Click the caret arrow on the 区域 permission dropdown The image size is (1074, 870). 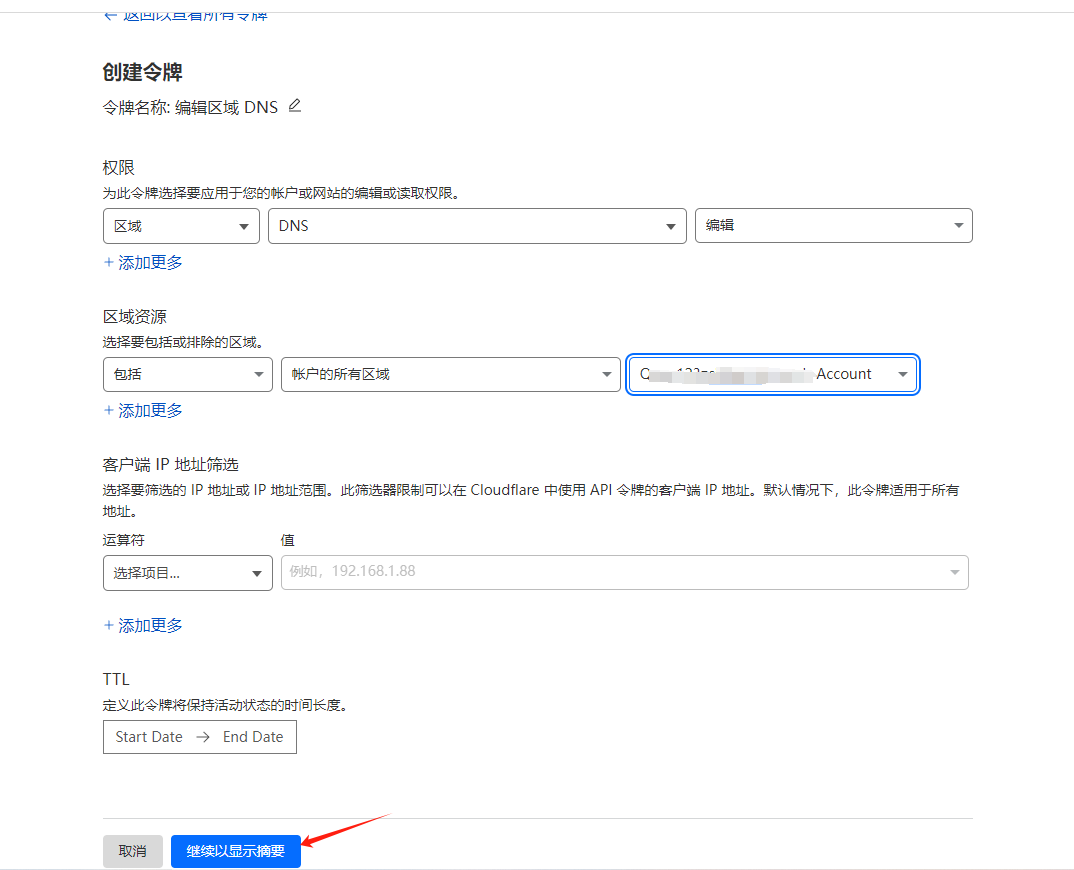click(244, 227)
